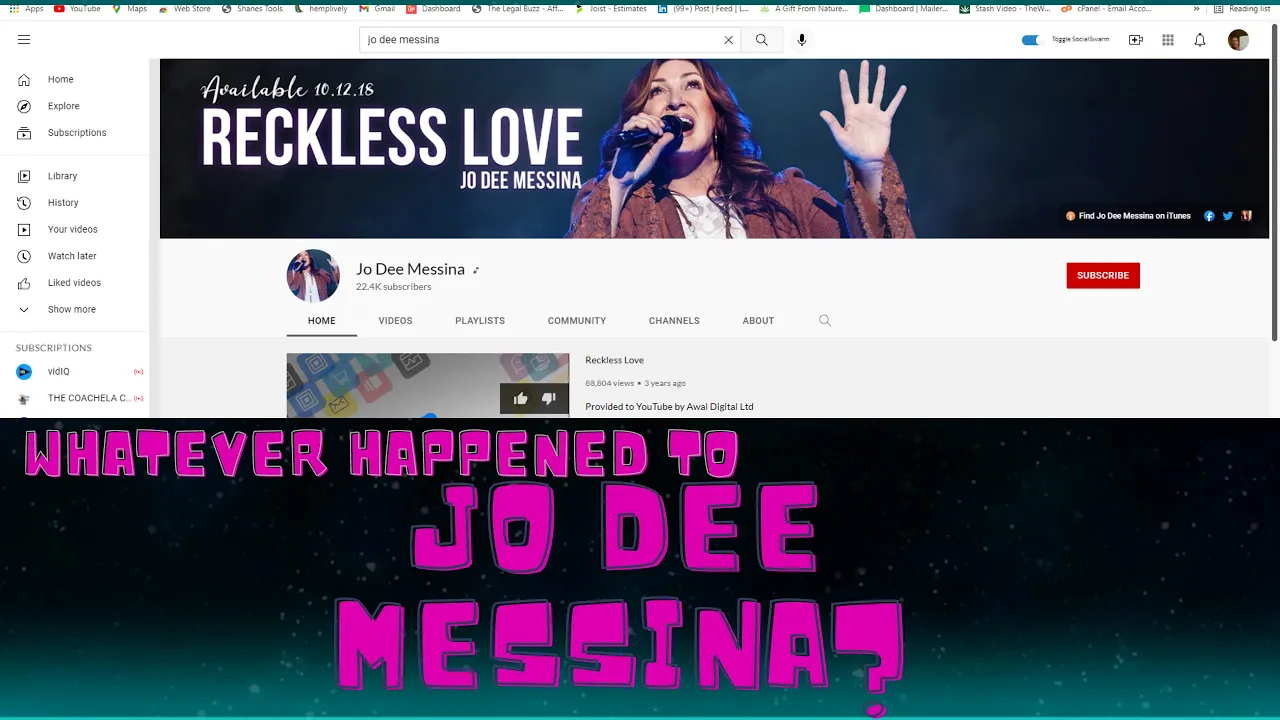Click the magnifier search button

762,40
